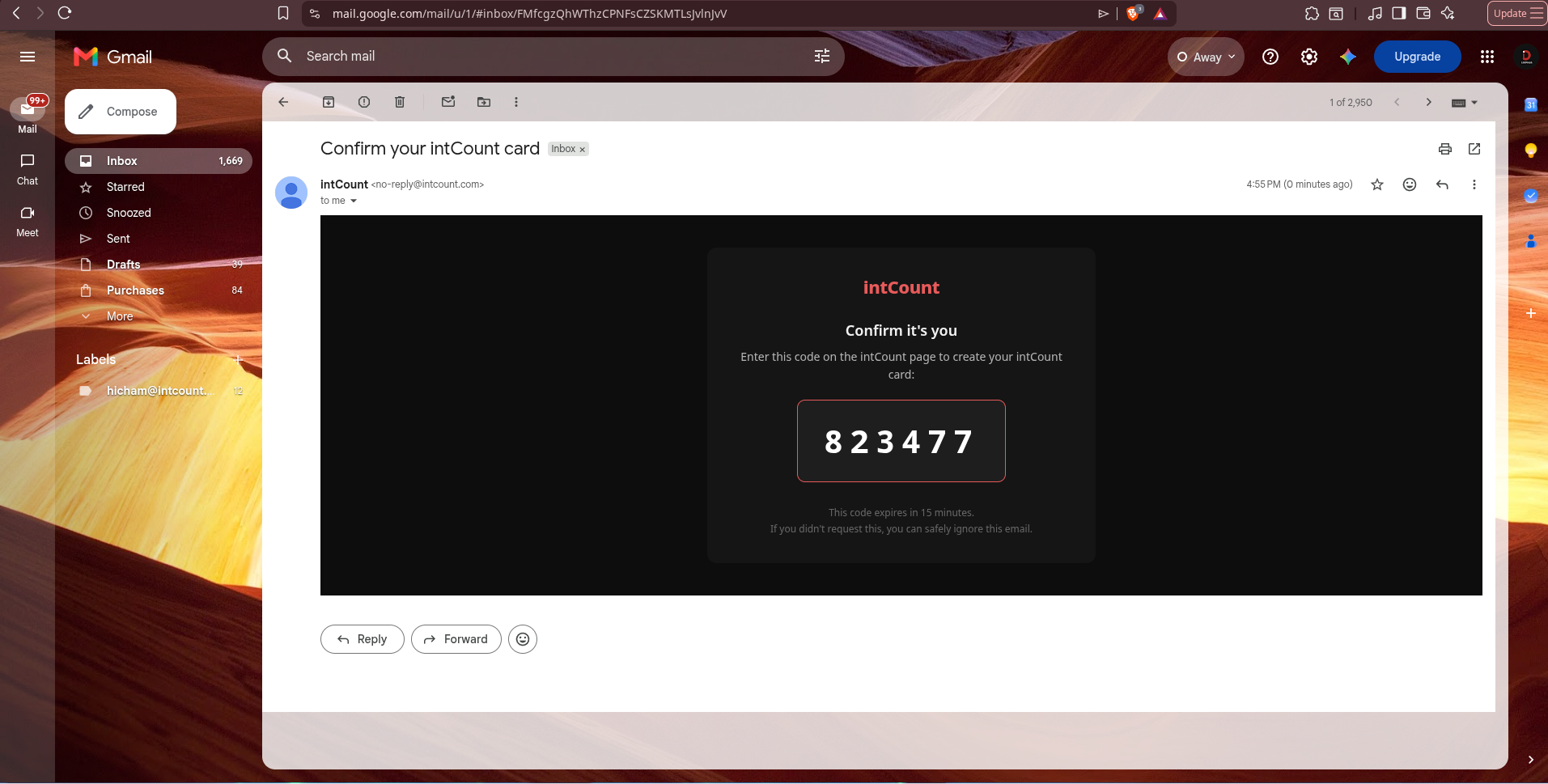Launch the Gemini sparkle icon
This screenshot has height=784, width=1548.
1348,57
